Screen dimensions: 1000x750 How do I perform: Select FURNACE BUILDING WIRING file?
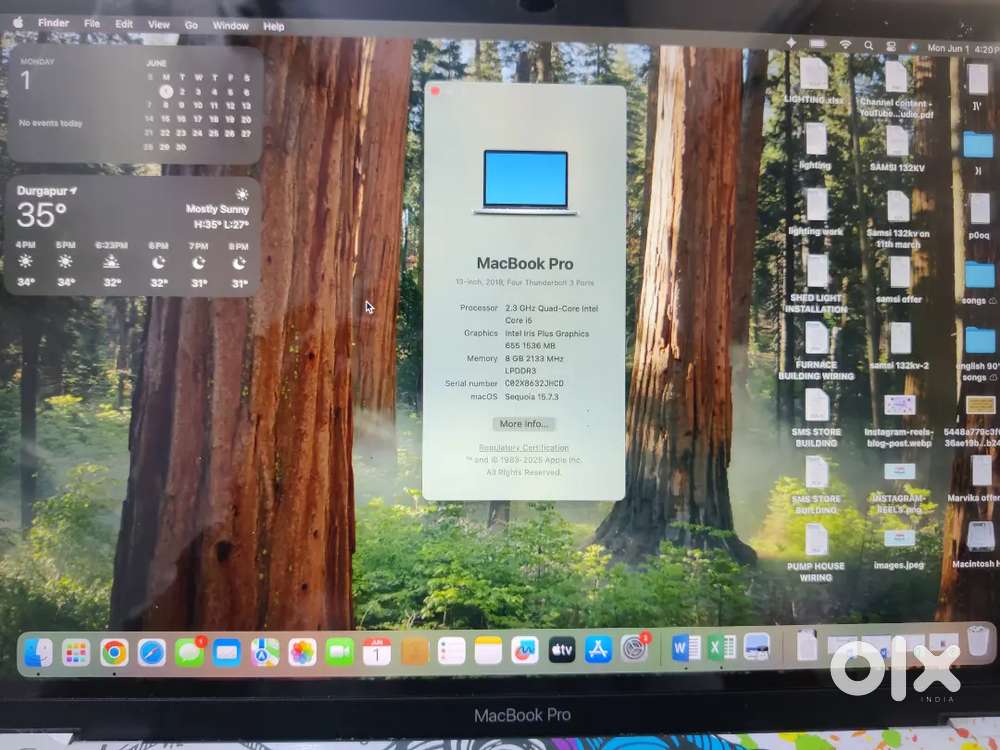(816, 351)
